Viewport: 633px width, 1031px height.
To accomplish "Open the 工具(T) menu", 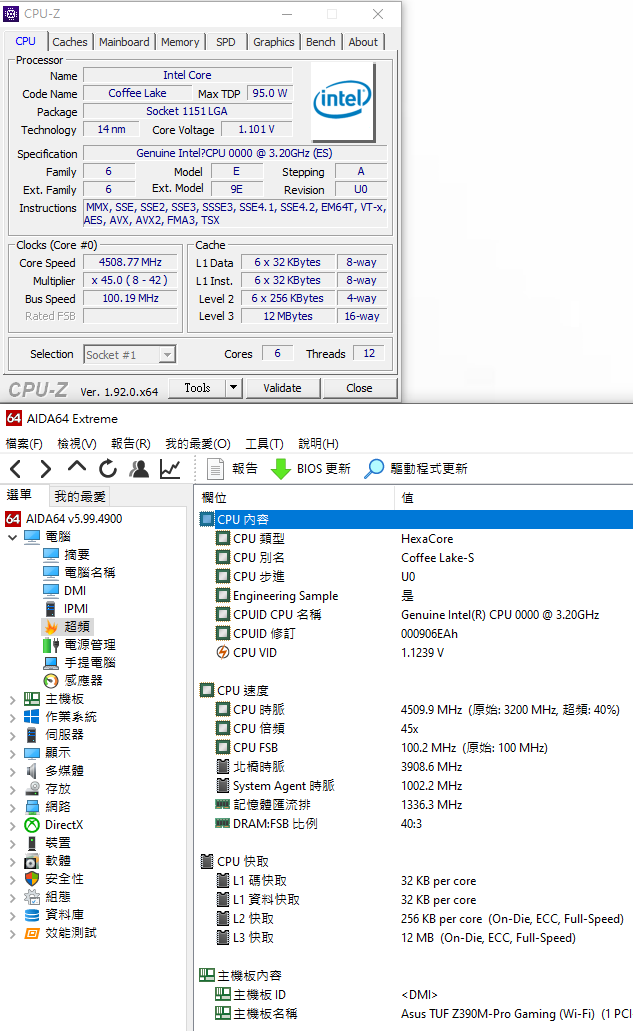I will (264, 444).
